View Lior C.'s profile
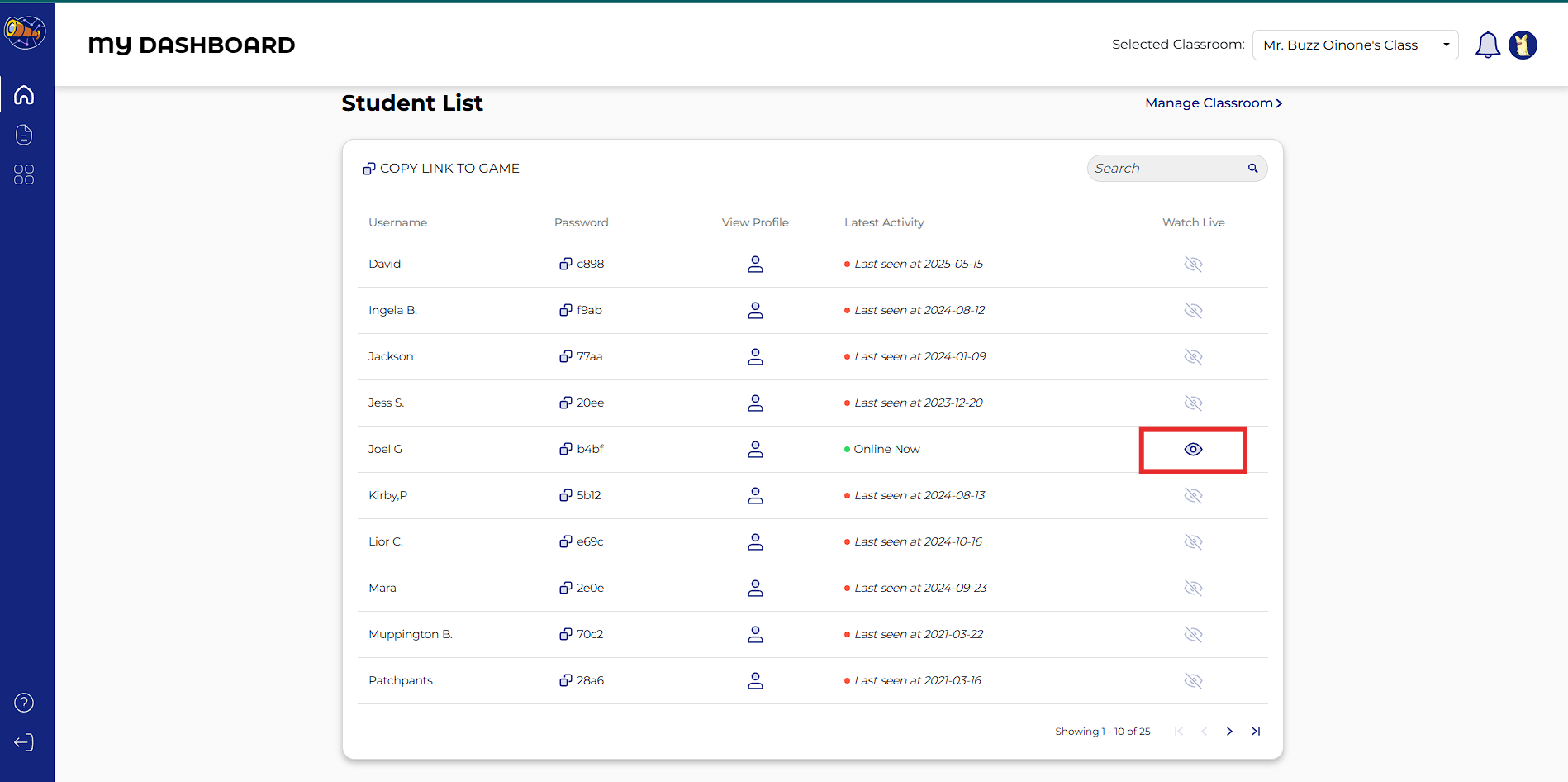This screenshot has height=782, width=1568. coord(755,541)
